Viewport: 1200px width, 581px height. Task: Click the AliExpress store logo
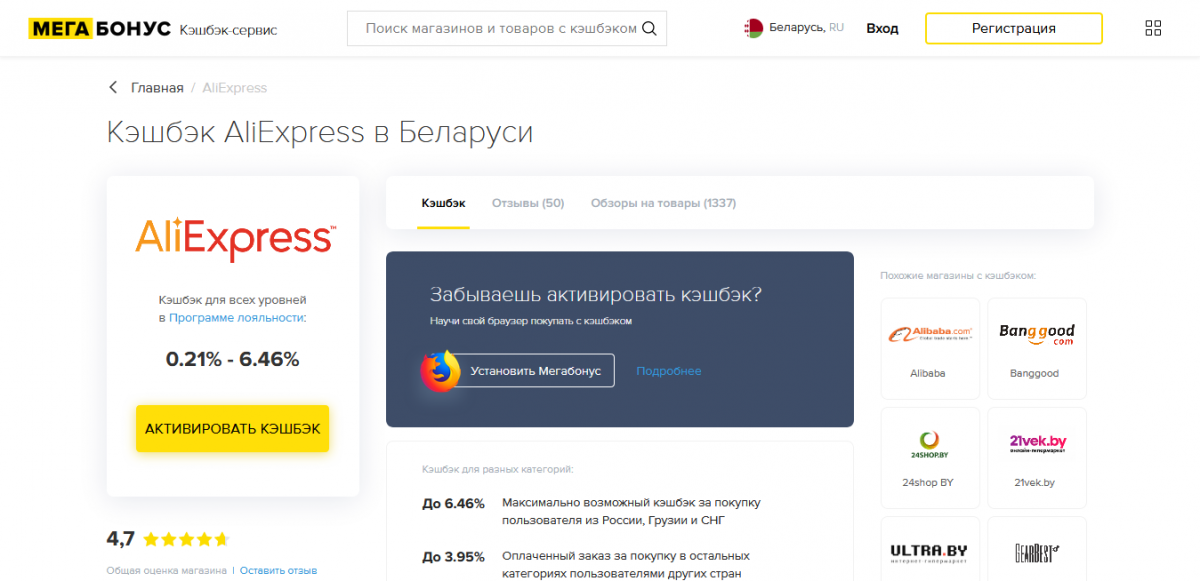(x=233, y=240)
